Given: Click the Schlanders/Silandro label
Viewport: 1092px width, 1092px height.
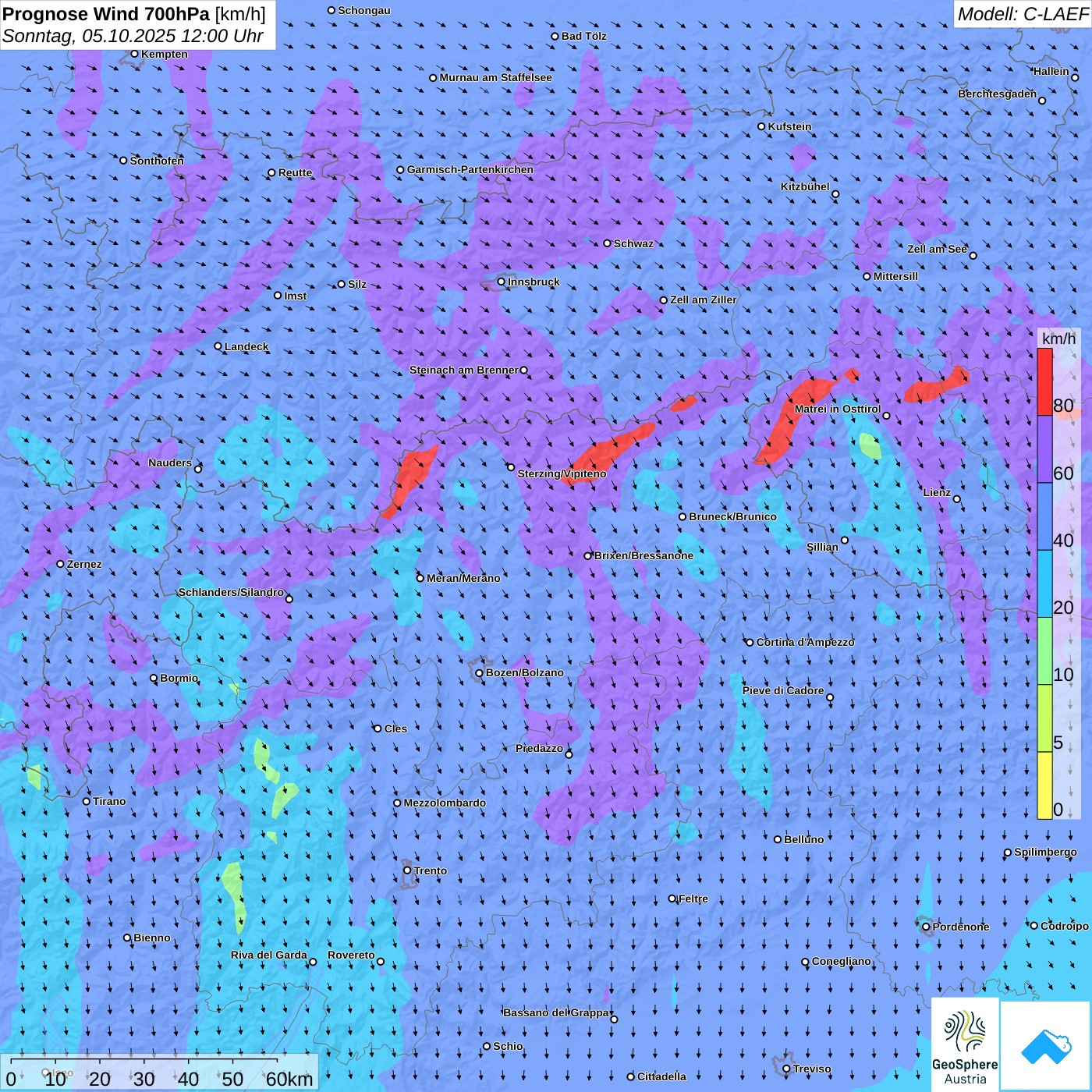Looking at the screenshot, I should (x=231, y=592).
